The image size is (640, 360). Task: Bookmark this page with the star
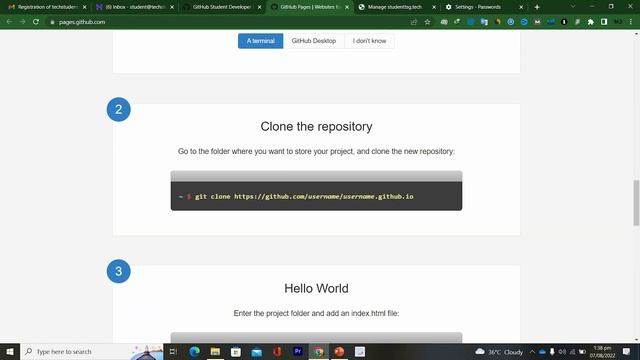(x=427, y=22)
